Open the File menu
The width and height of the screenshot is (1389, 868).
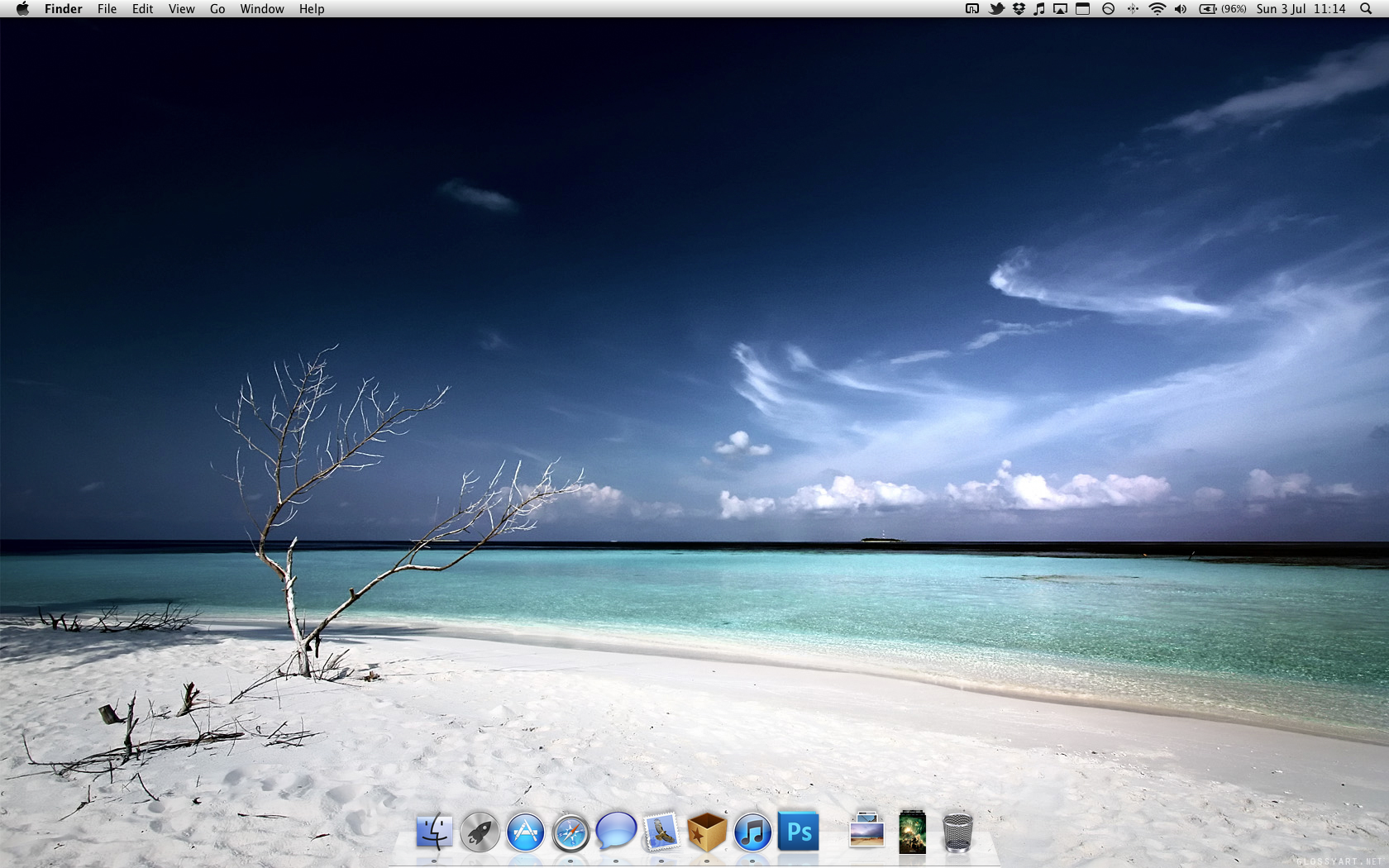(x=107, y=8)
